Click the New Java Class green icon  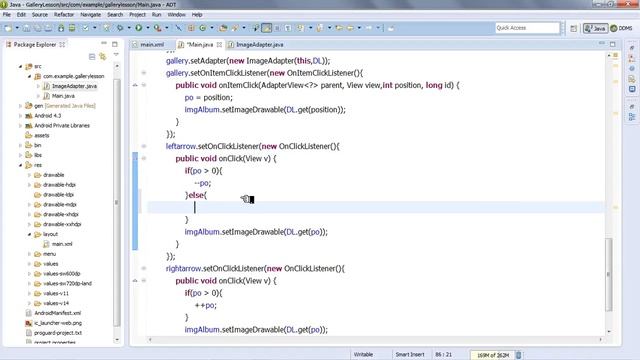203,28
